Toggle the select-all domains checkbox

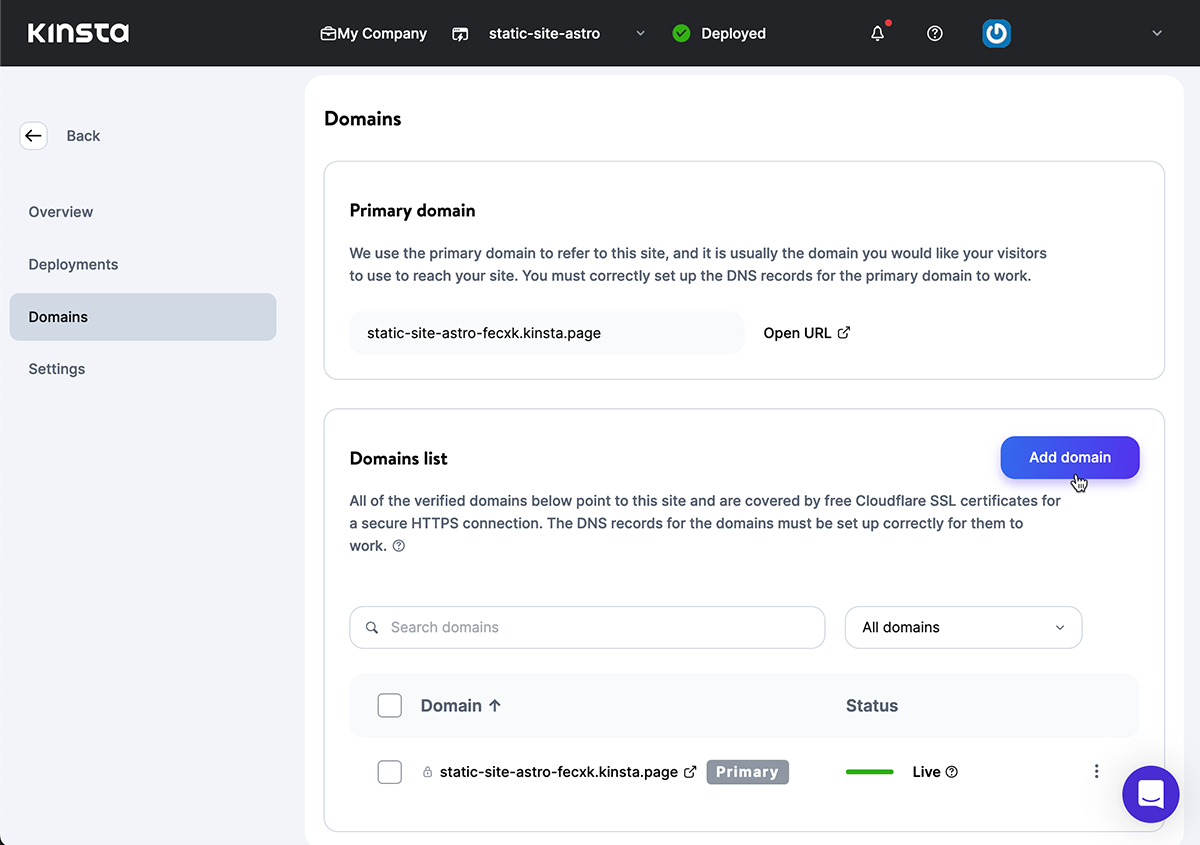pyautogui.click(x=389, y=705)
